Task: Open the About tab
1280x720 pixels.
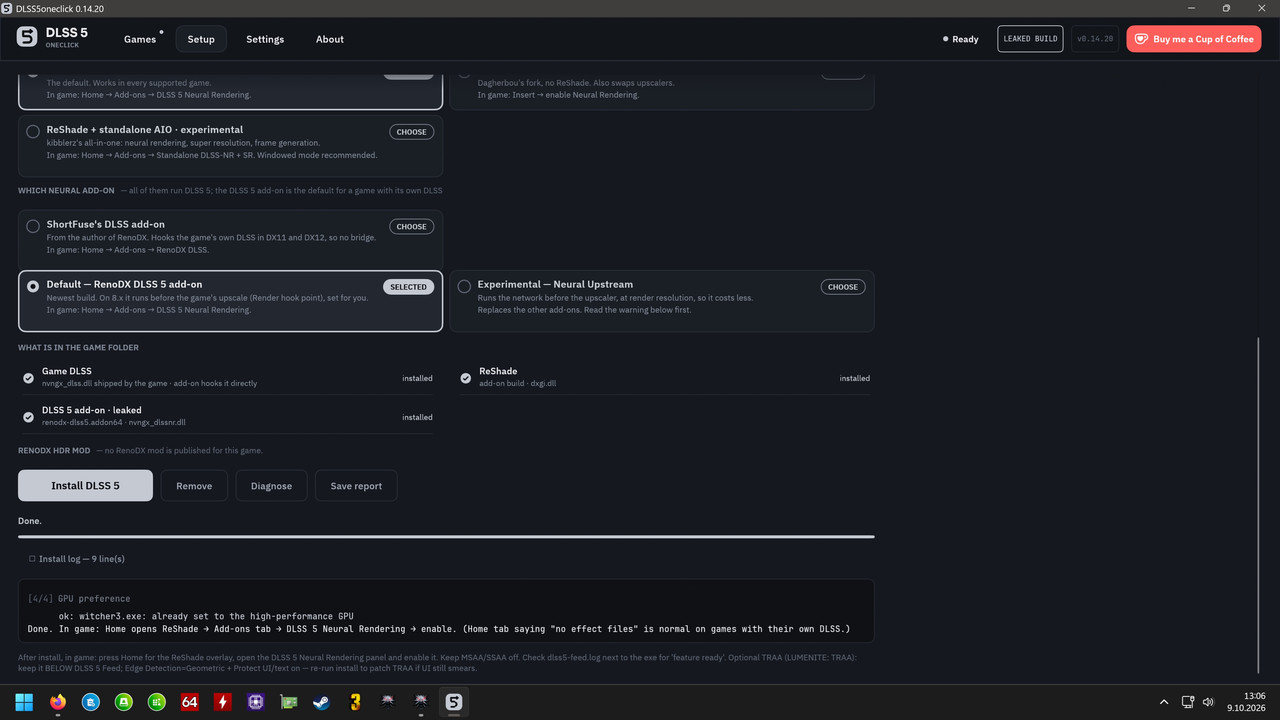Action: [x=330, y=39]
